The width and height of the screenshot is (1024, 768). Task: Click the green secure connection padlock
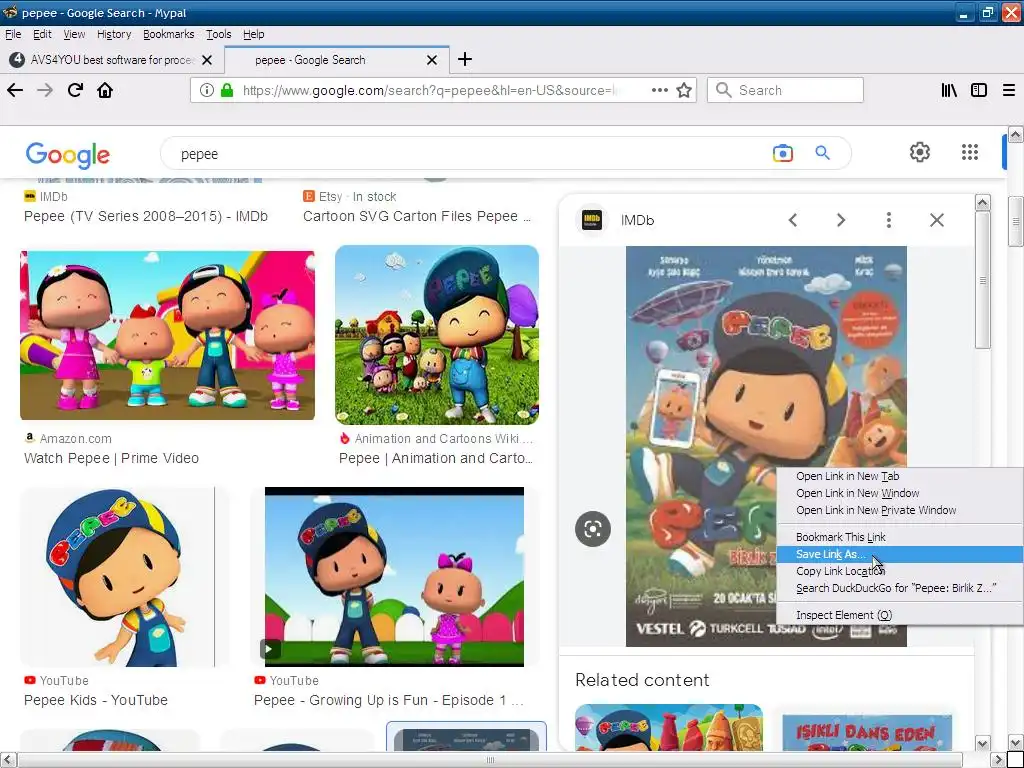227,90
